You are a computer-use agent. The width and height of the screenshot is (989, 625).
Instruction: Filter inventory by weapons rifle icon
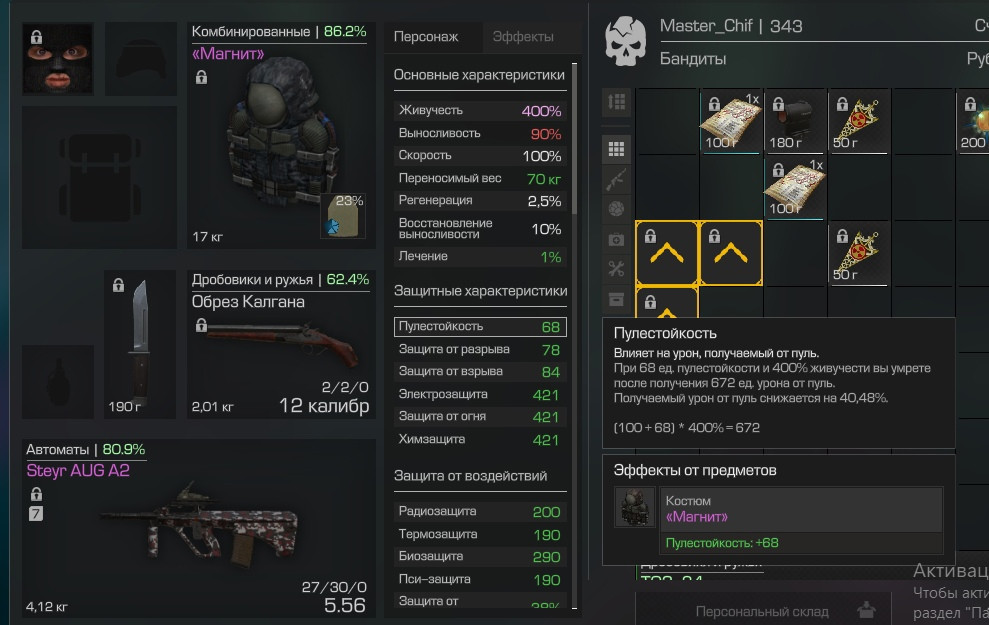point(616,179)
